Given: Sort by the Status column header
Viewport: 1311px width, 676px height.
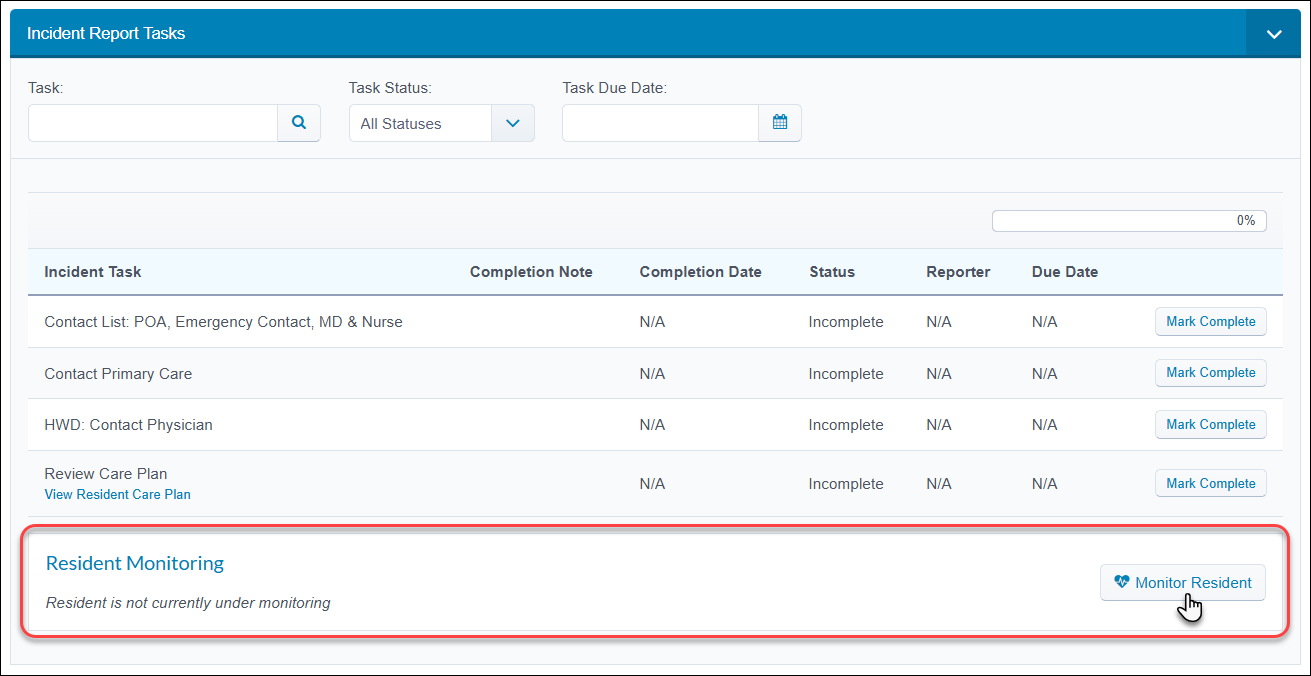Looking at the screenshot, I should [x=832, y=272].
